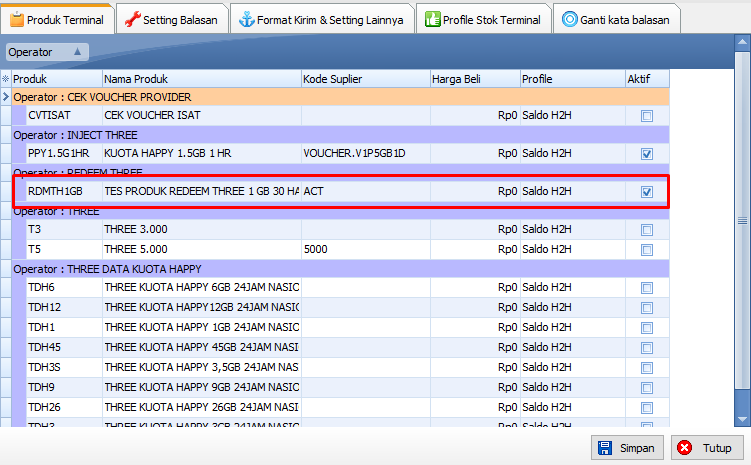Enable Aktif for TDH3S product
The image size is (751, 465).
click(647, 368)
